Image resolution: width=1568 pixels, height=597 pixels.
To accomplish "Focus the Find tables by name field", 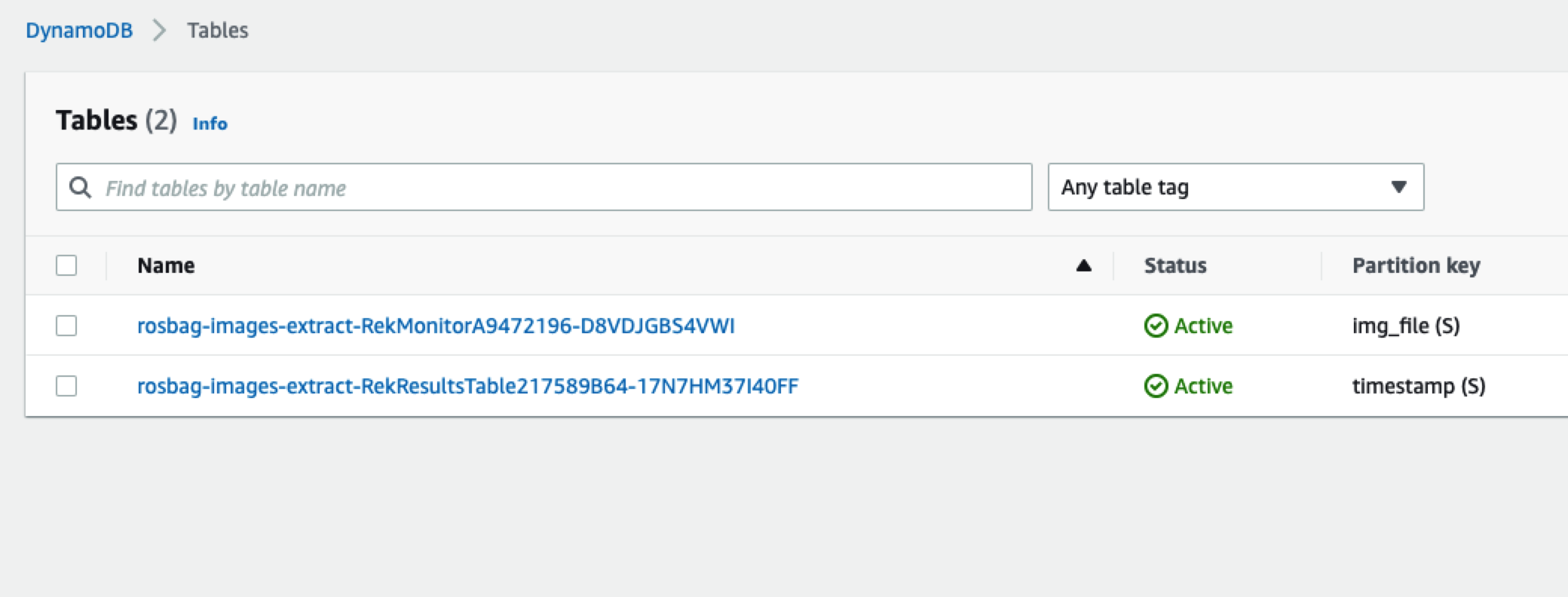I will (x=544, y=187).
